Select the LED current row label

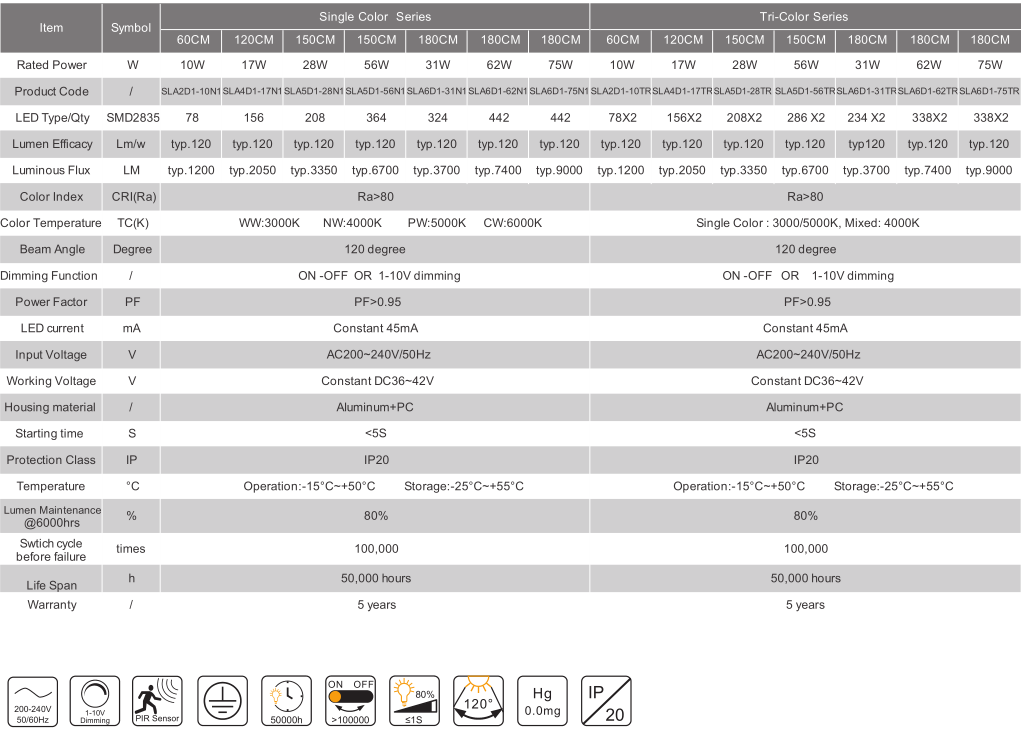[x=52, y=328]
